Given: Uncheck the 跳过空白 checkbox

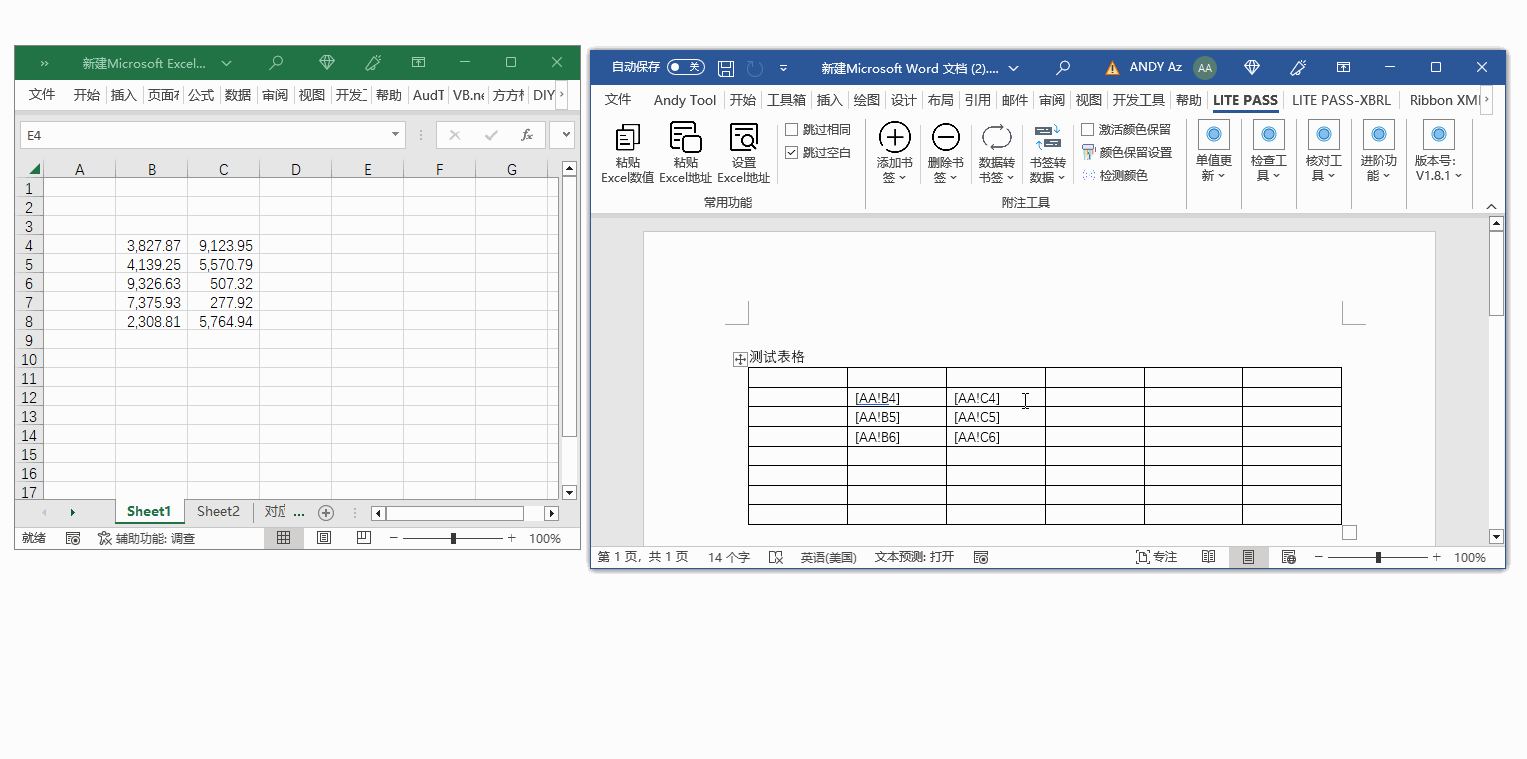Looking at the screenshot, I should 792,153.
